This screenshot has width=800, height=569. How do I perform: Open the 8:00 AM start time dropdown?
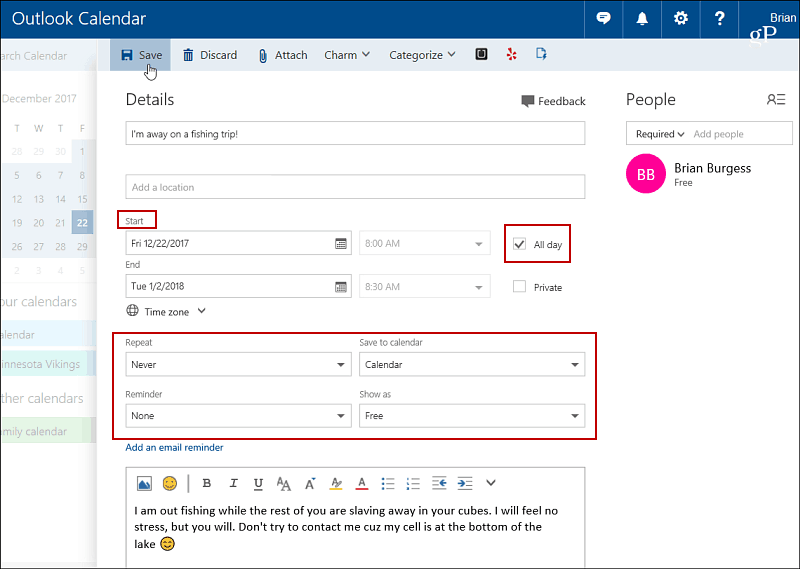pyautogui.click(x=424, y=243)
